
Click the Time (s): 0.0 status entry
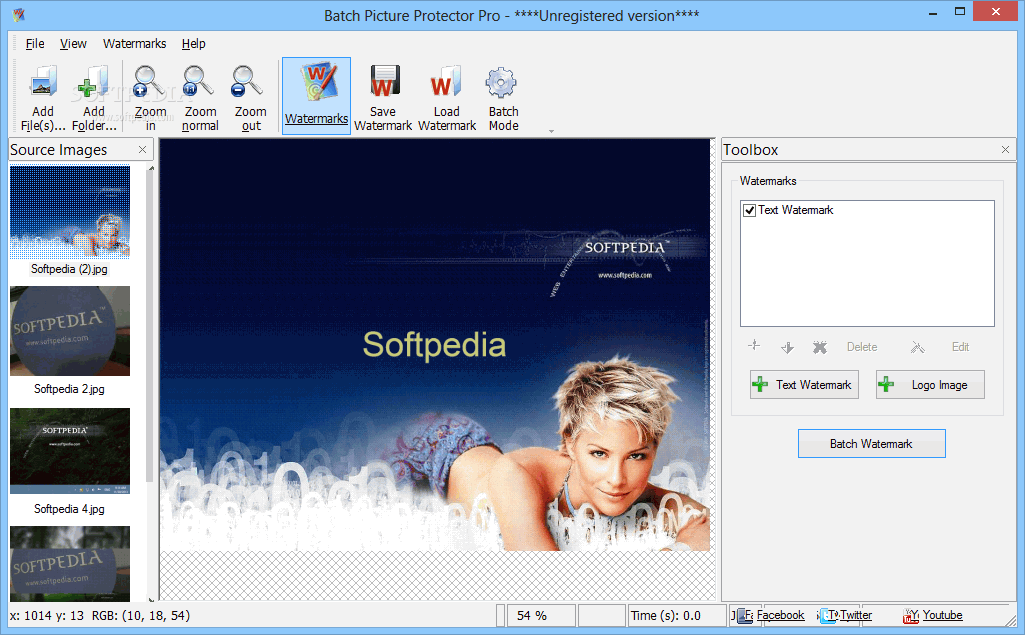665,615
